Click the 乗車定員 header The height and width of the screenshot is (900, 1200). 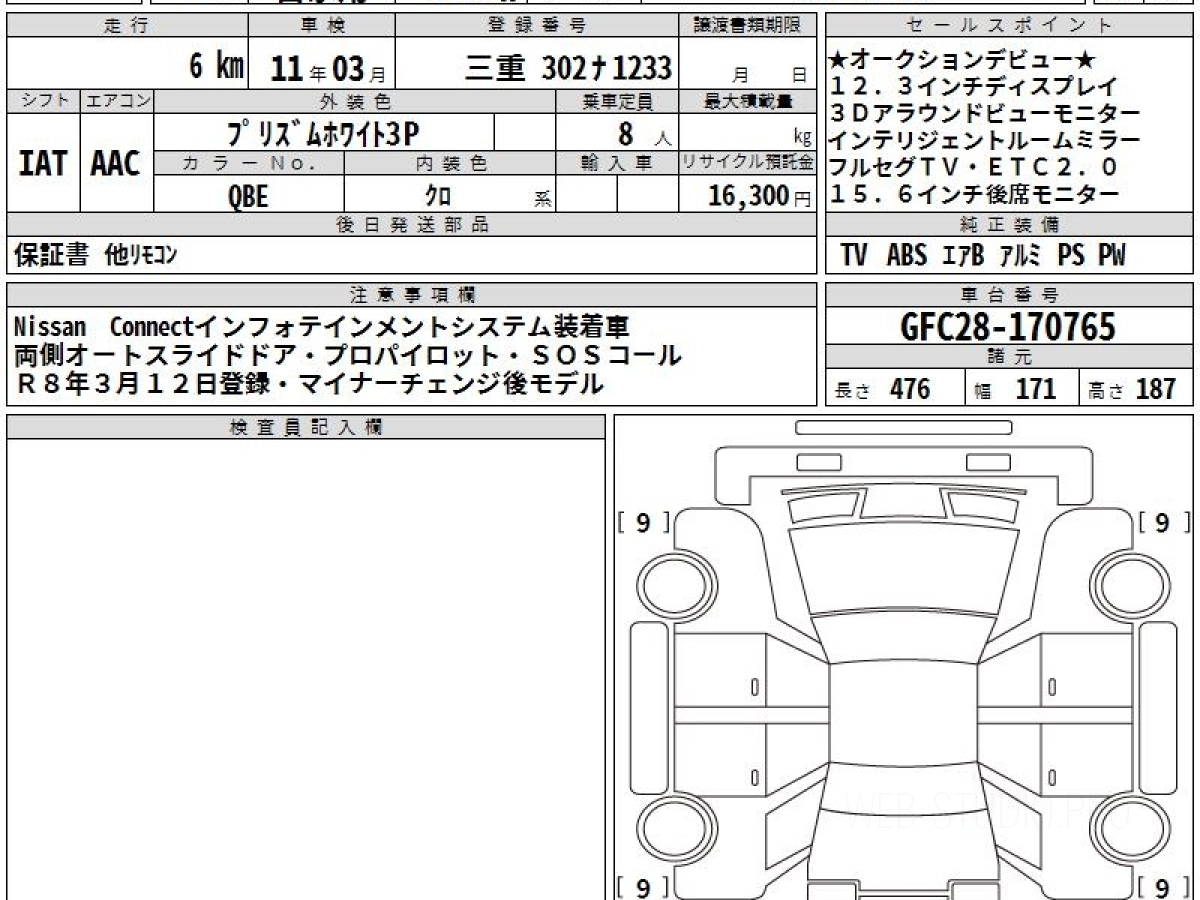click(x=617, y=101)
